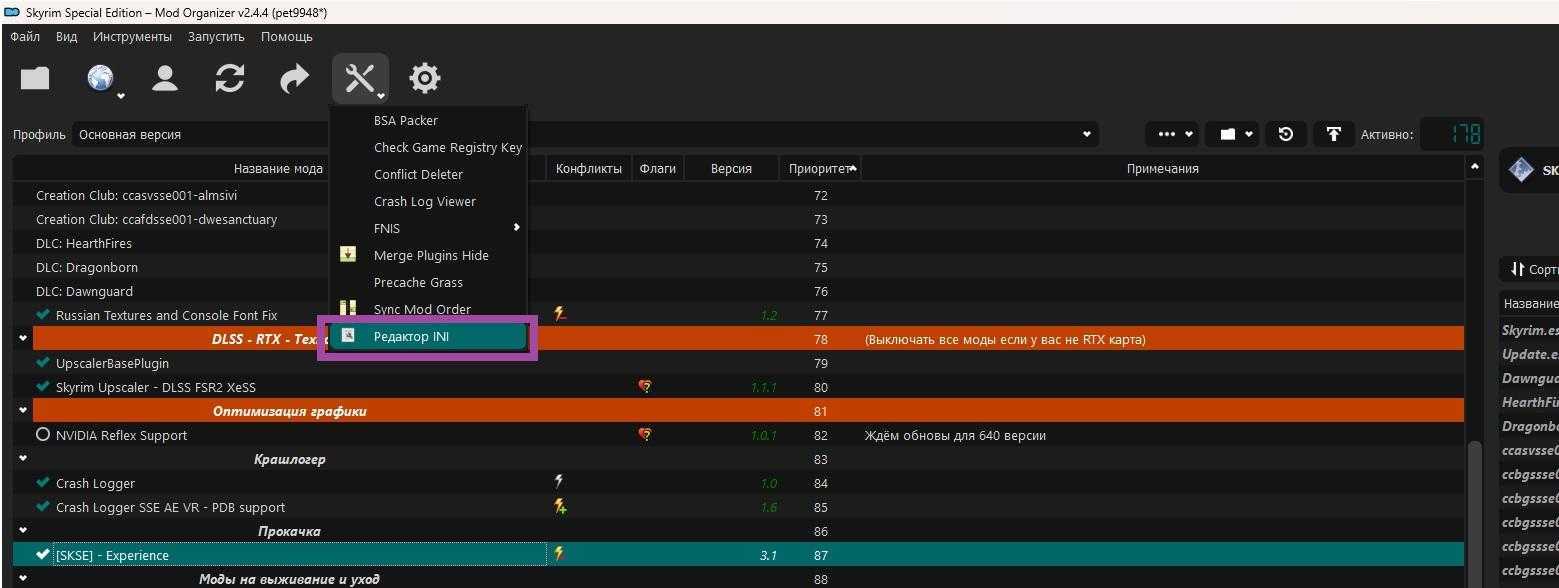
Task: Disable the Crash Logger mod checkbox
Action: coord(43,483)
